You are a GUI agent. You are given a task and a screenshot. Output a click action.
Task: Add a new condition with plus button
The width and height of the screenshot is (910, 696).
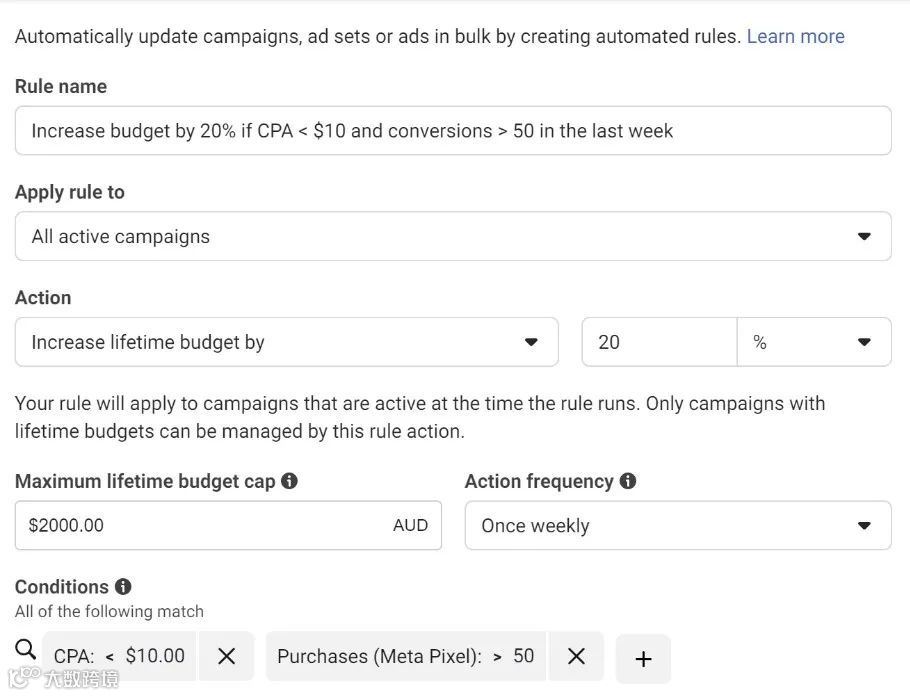point(643,658)
